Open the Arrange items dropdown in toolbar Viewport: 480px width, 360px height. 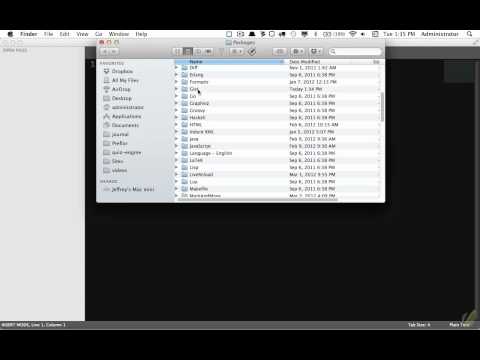pyautogui.click(x=237, y=52)
